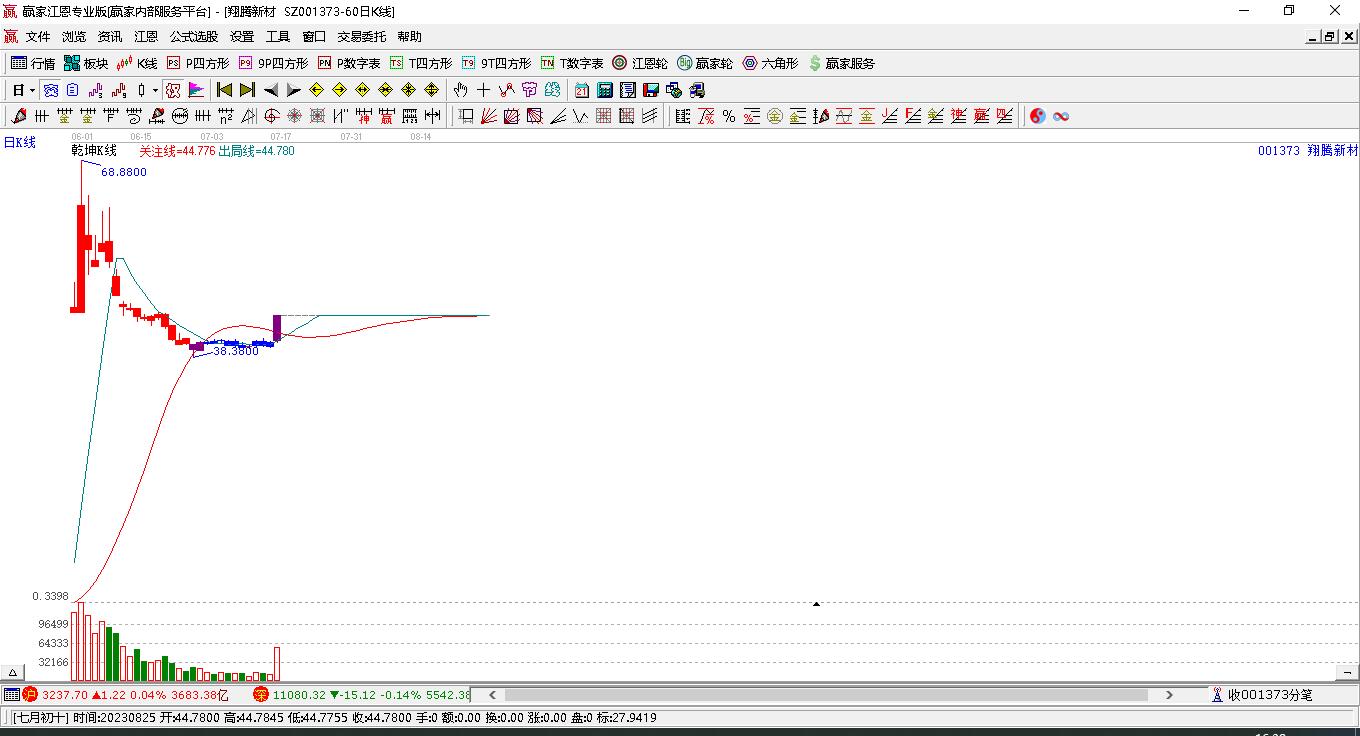Open the 江恩轮 Gann wheel
Viewport: 1360px width, 736px height.
point(640,63)
